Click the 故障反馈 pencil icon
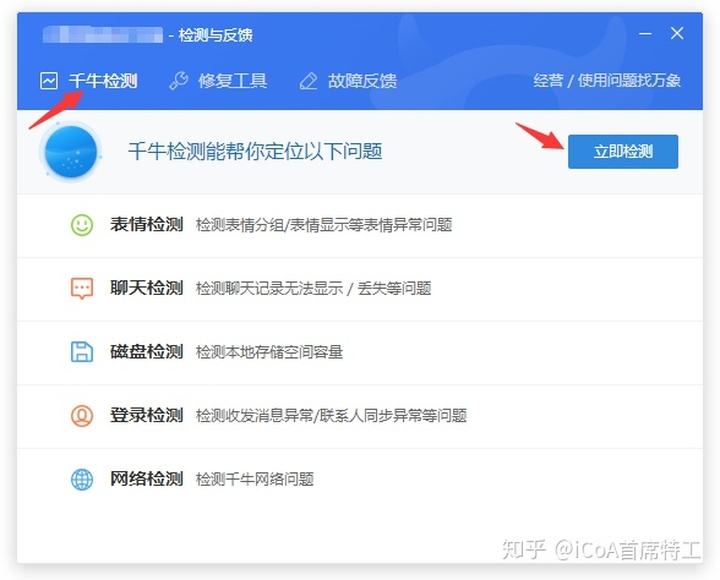 click(x=308, y=81)
